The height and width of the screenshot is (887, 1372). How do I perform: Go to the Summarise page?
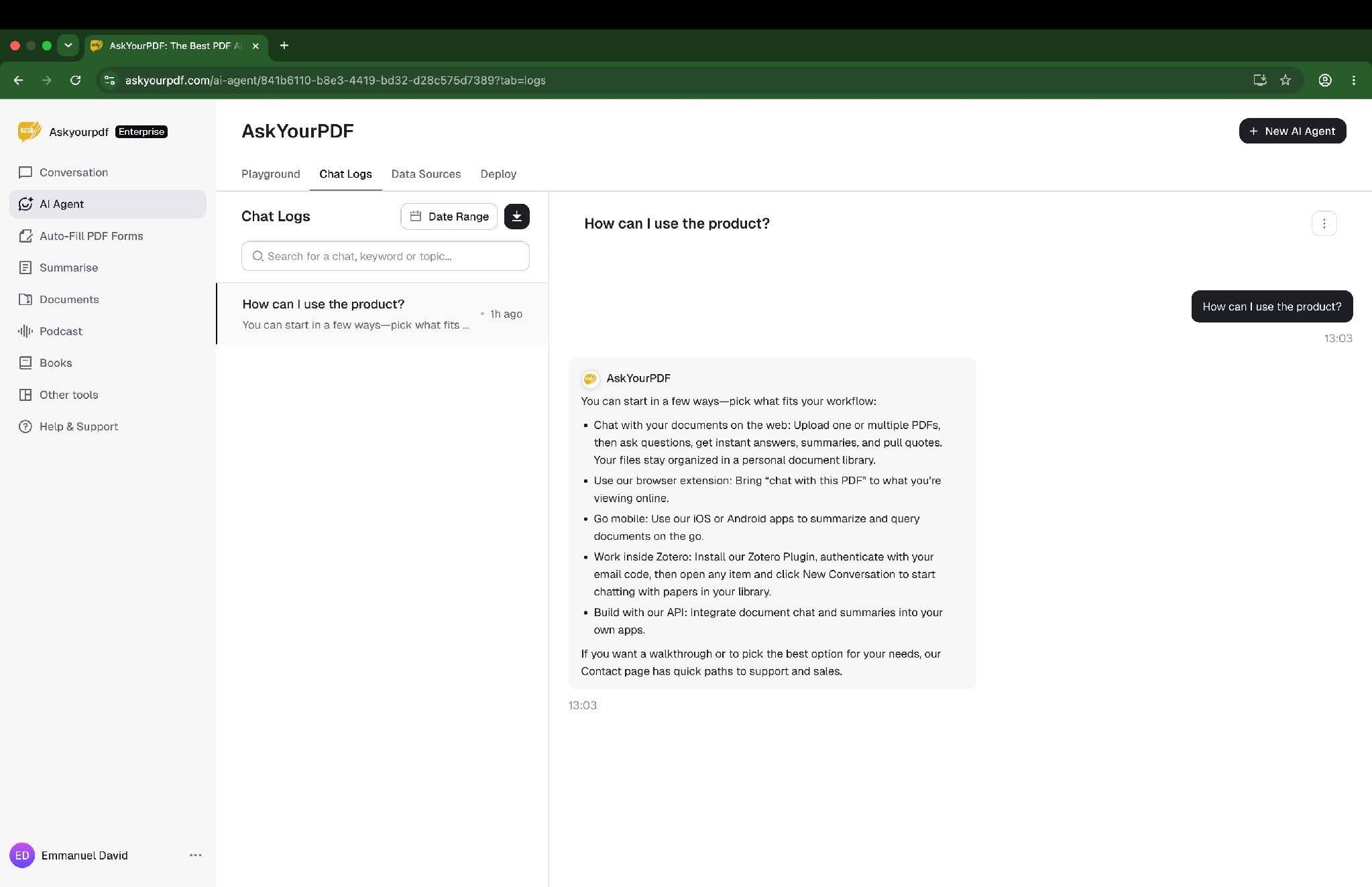pyautogui.click(x=108, y=268)
